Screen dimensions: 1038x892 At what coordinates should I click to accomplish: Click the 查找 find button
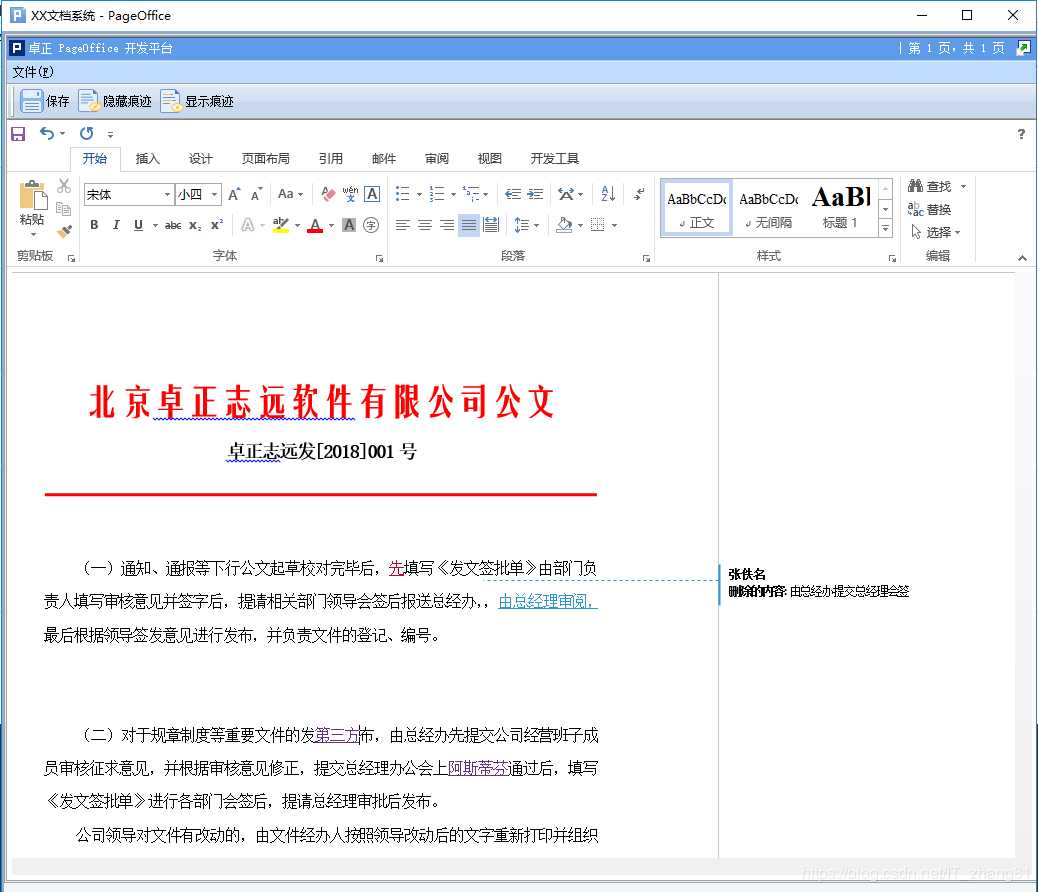931,186
